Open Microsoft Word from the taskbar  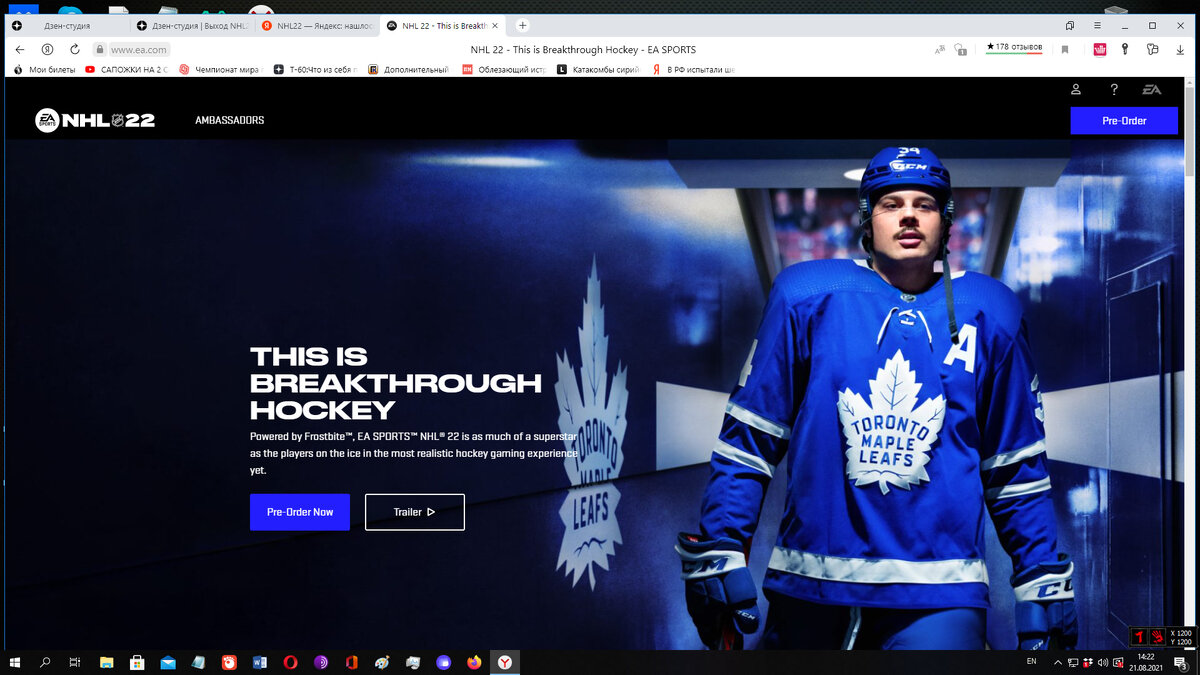point(260,662)
